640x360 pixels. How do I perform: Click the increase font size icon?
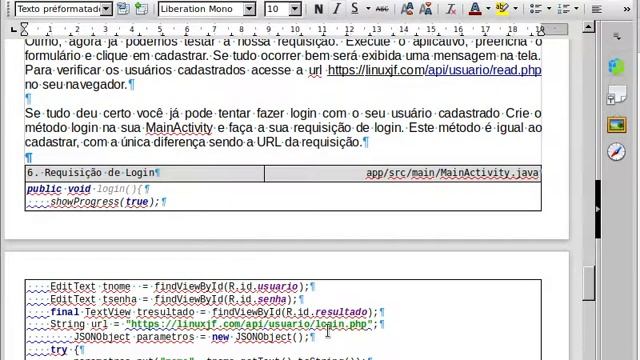[x=407, y=9]
